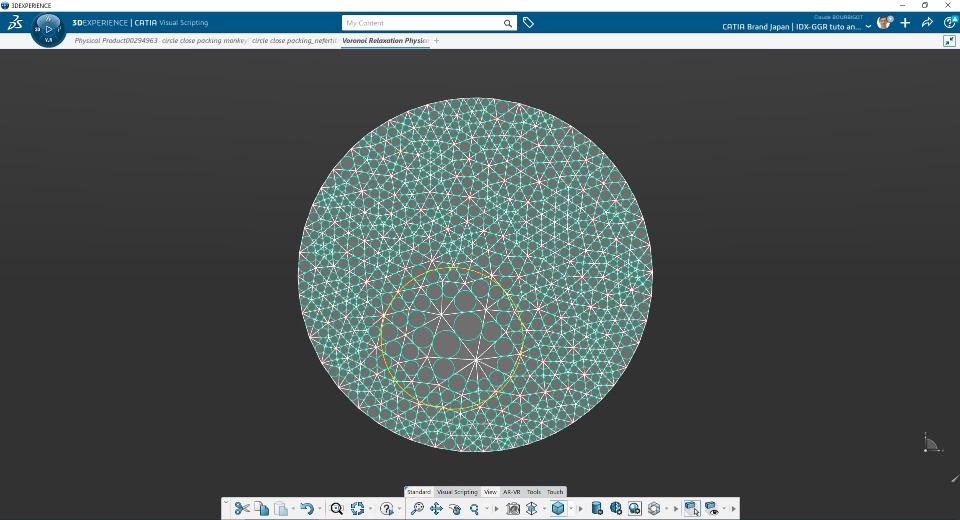960x520 pixels.
Task: Expand the Undo history arrow
Action: 320,509
